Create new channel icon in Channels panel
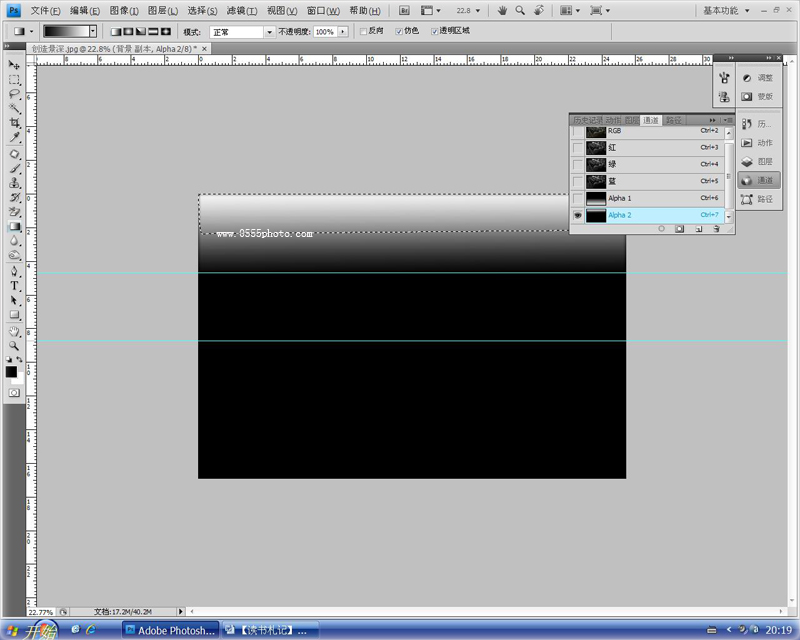800x640 pixels. point(698,229)
